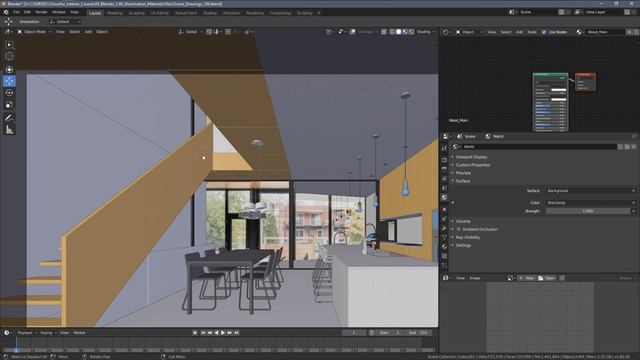
Task: Click the material sphere icon beside Wood_Main
Action: point(579,32)
